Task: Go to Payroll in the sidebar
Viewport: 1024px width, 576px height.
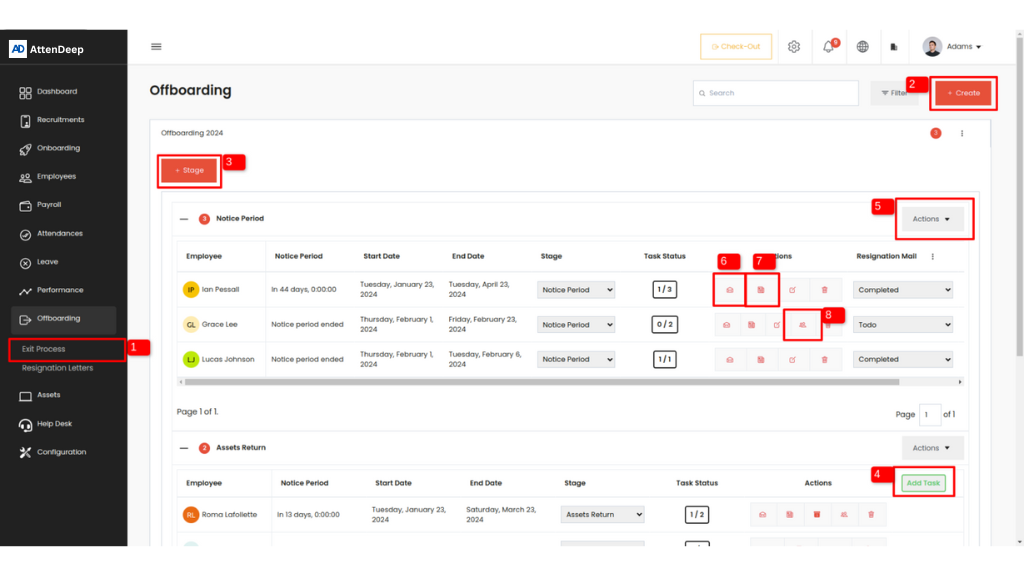Action: tap(49, 205)
